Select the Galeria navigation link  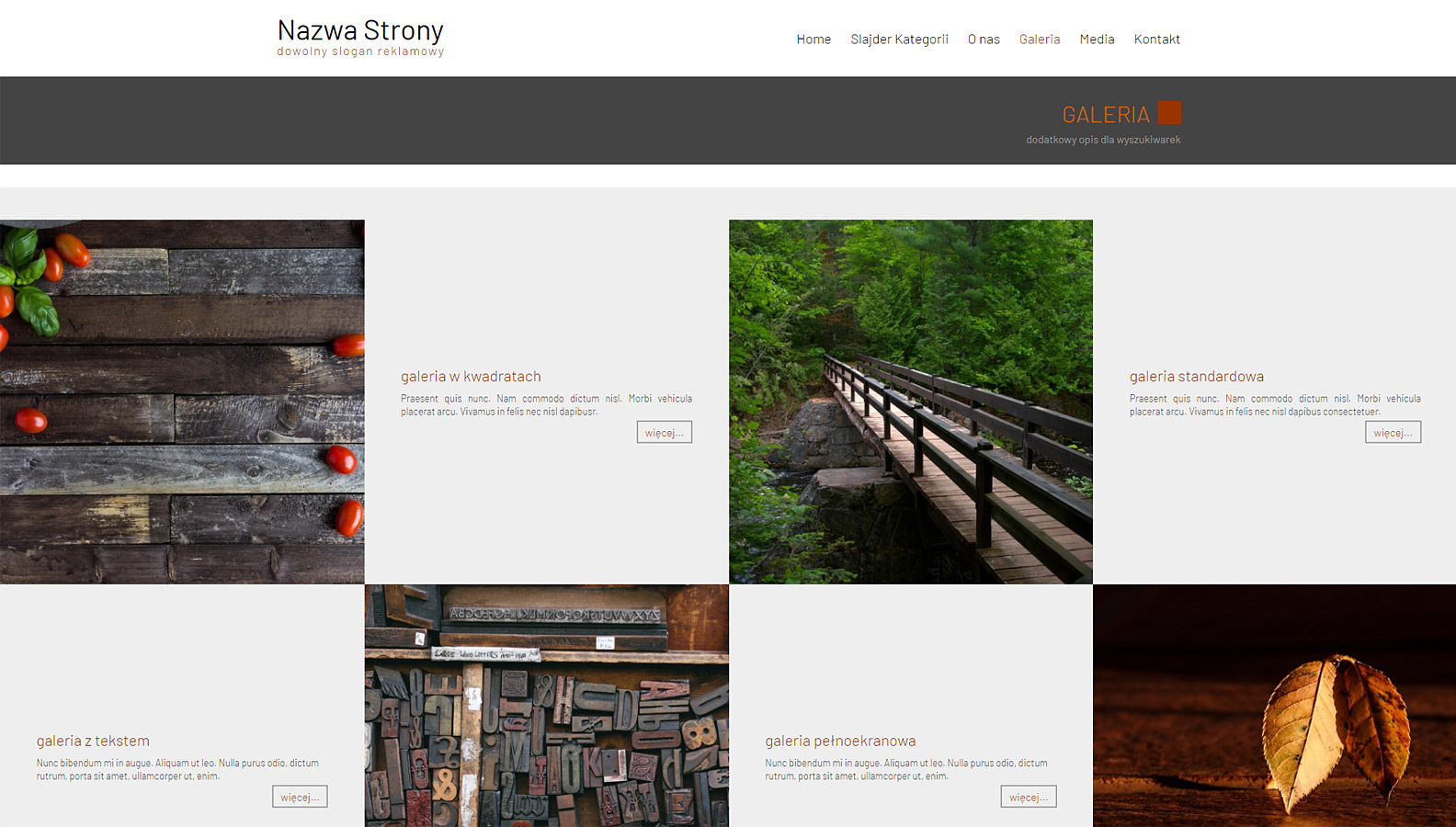pyautogui.click(x=1039, y=40)
